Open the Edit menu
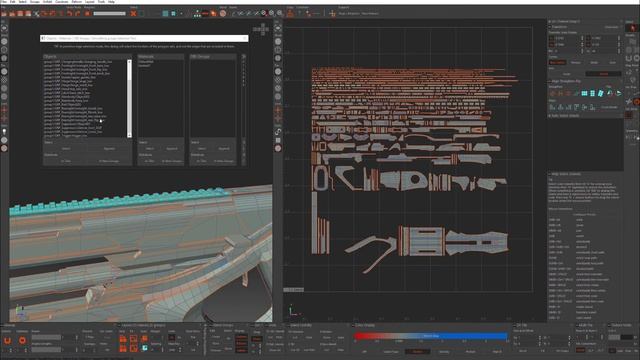This screenshot has width=640, height=360. coord(13,2)
